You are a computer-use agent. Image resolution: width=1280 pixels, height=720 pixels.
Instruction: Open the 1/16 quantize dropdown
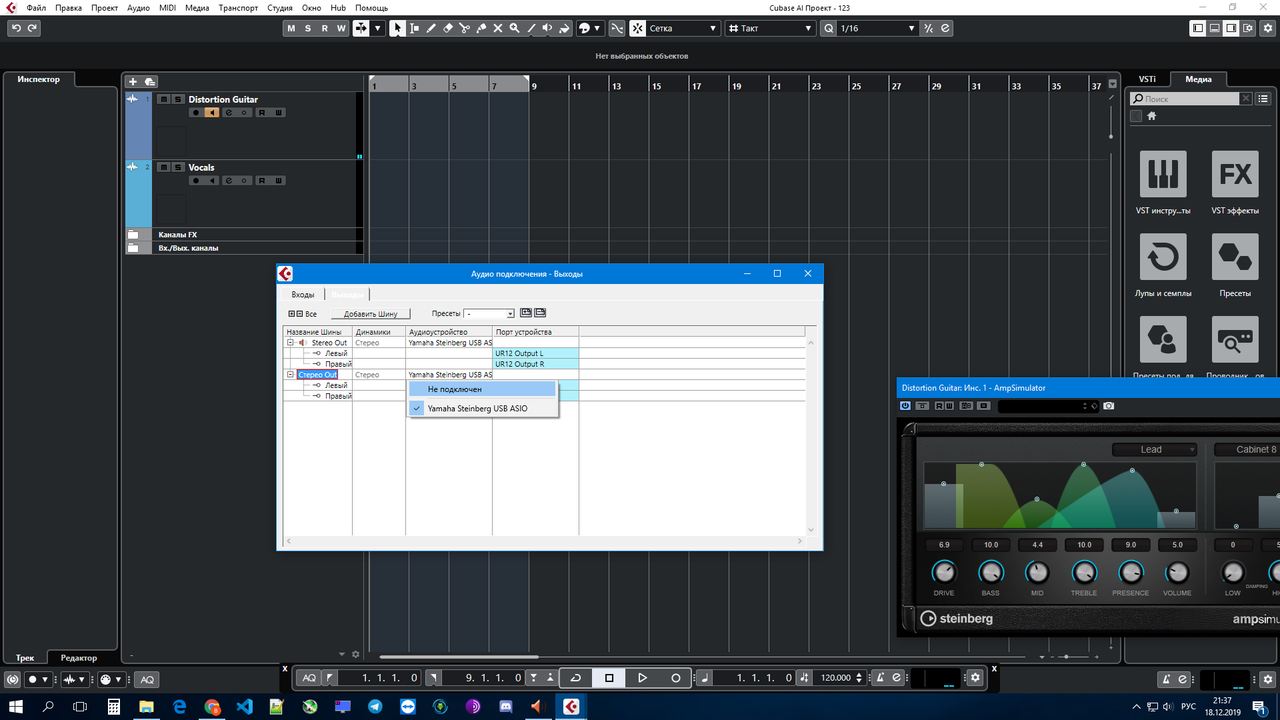click(877, 28)
